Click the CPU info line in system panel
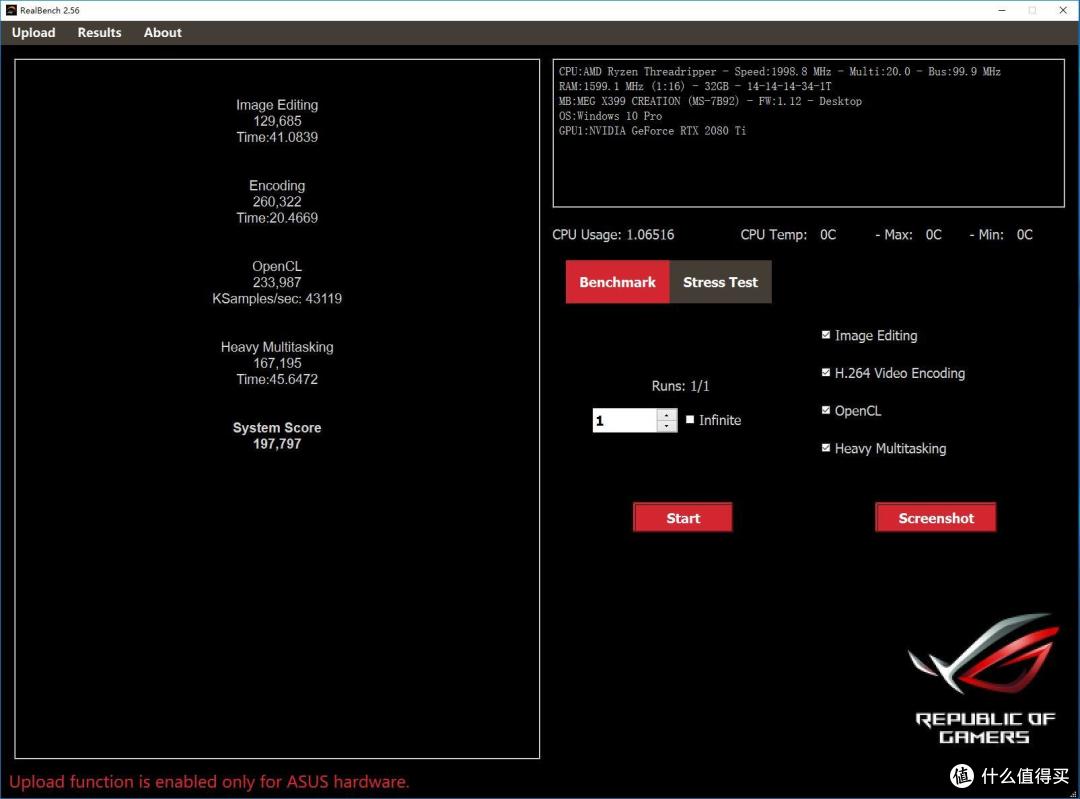The width and height of the screenshot is (1080, 799). click(x=780, y=72)
